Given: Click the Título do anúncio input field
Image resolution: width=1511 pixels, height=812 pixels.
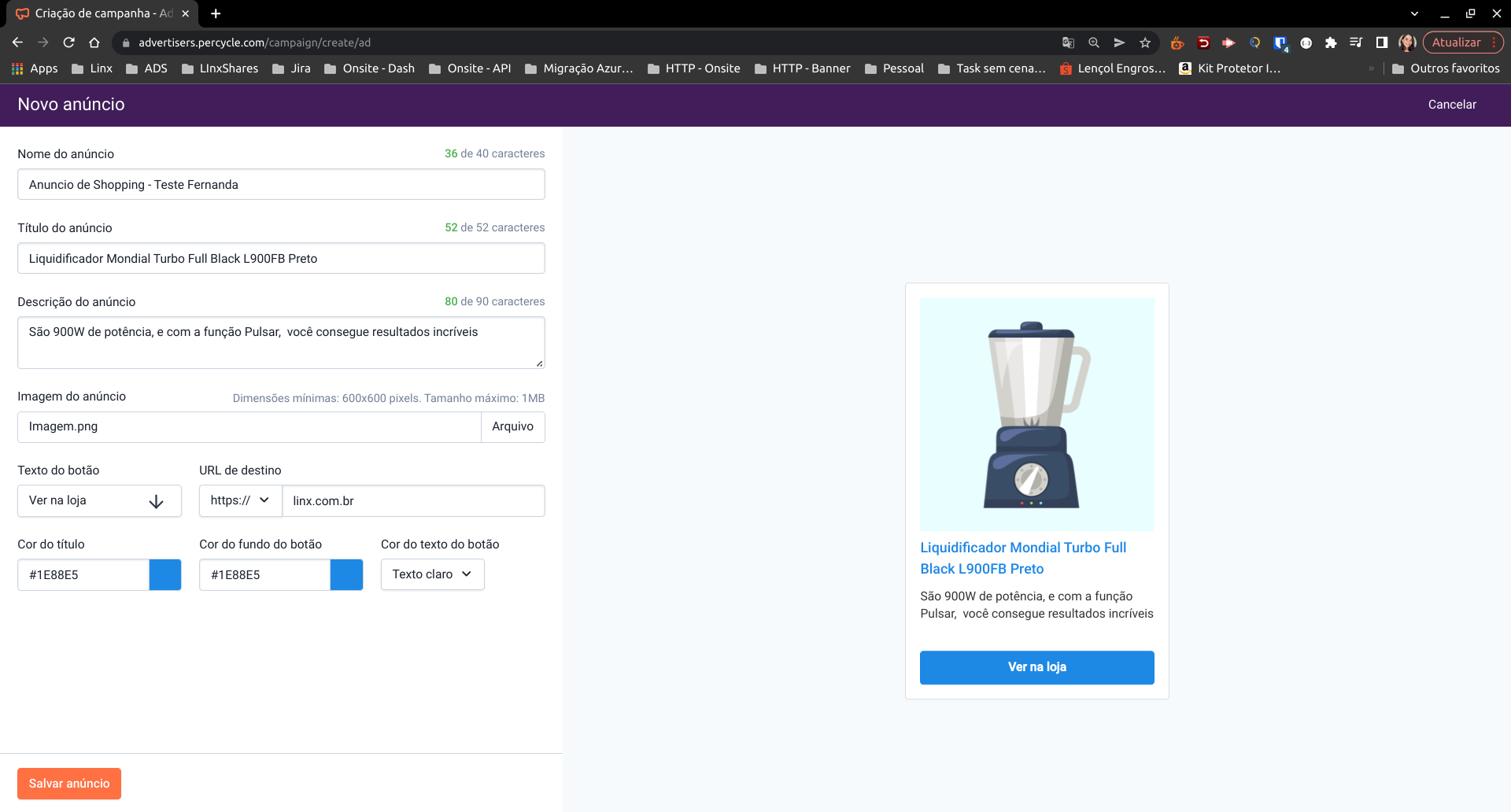Looking at the screenshot, I should click(x=281, y=259).
